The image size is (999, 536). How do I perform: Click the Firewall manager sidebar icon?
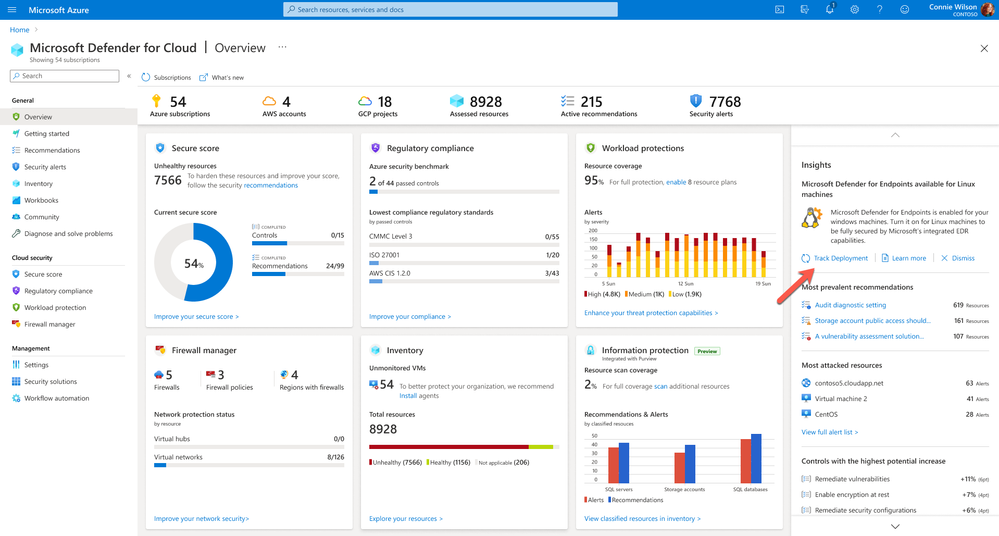[16, 324]
